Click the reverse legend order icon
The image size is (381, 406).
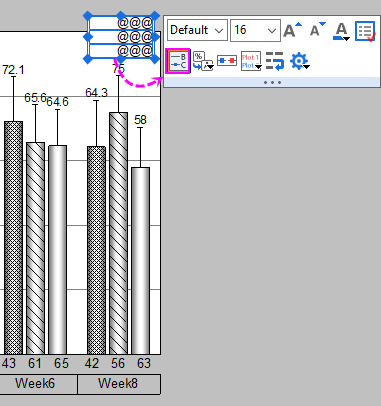click(275, 61)
